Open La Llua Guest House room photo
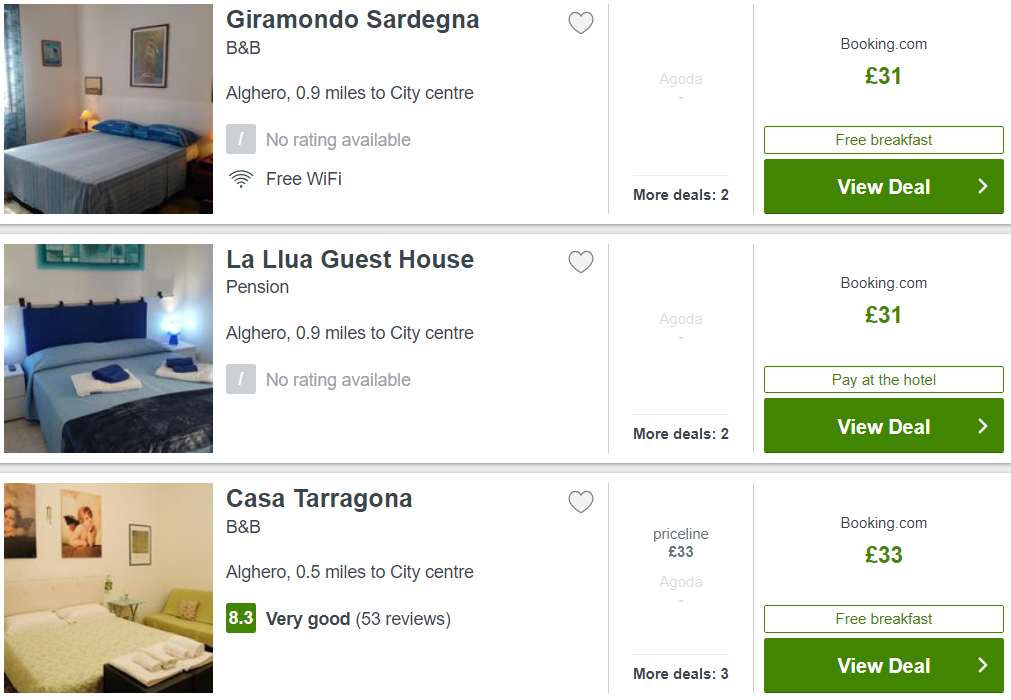Image resolution: width=1011 pixels, height=700 pixels. pyautogui.click(x=108, y=348)
